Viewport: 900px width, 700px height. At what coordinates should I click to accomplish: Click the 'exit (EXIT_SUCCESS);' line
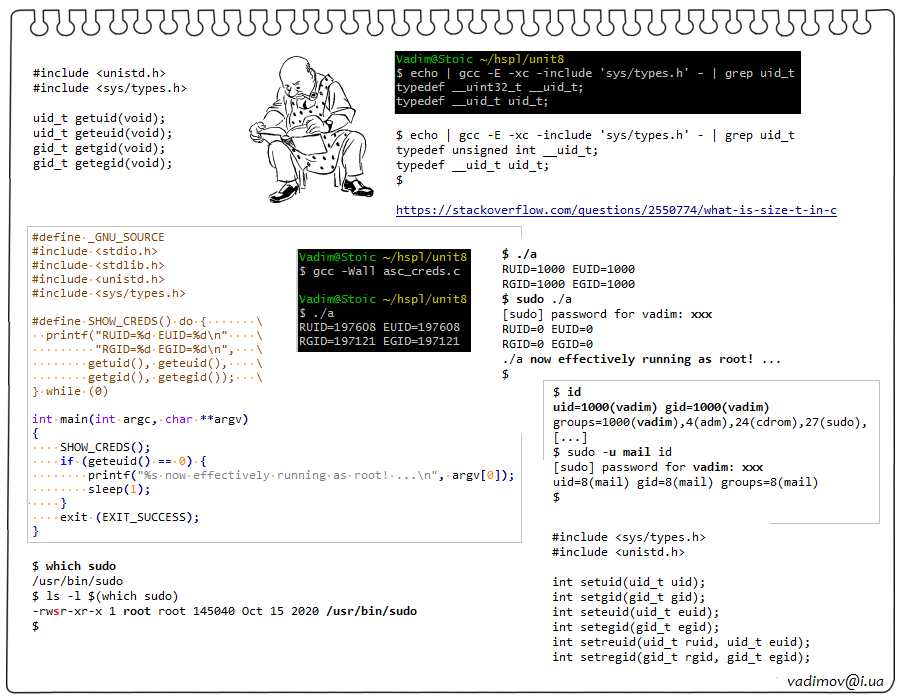tap(129, 517)
